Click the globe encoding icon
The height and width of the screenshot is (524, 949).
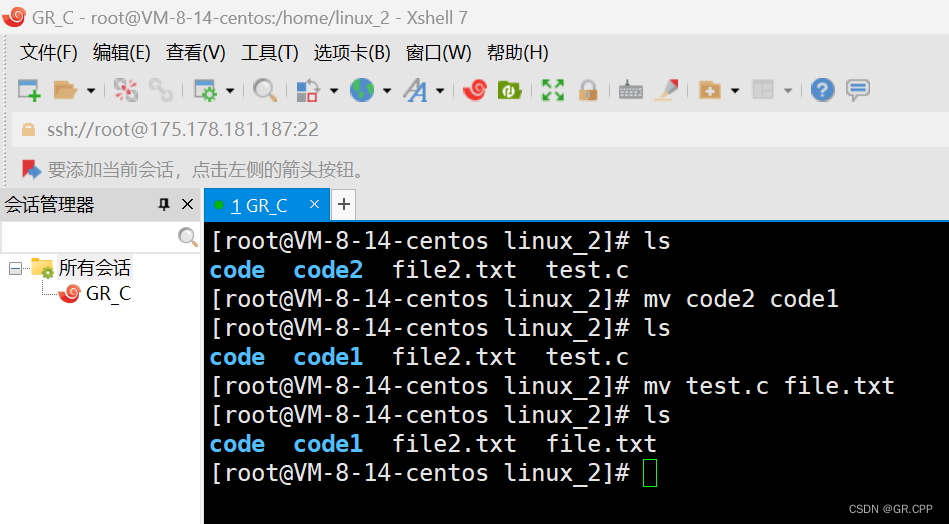362,91
